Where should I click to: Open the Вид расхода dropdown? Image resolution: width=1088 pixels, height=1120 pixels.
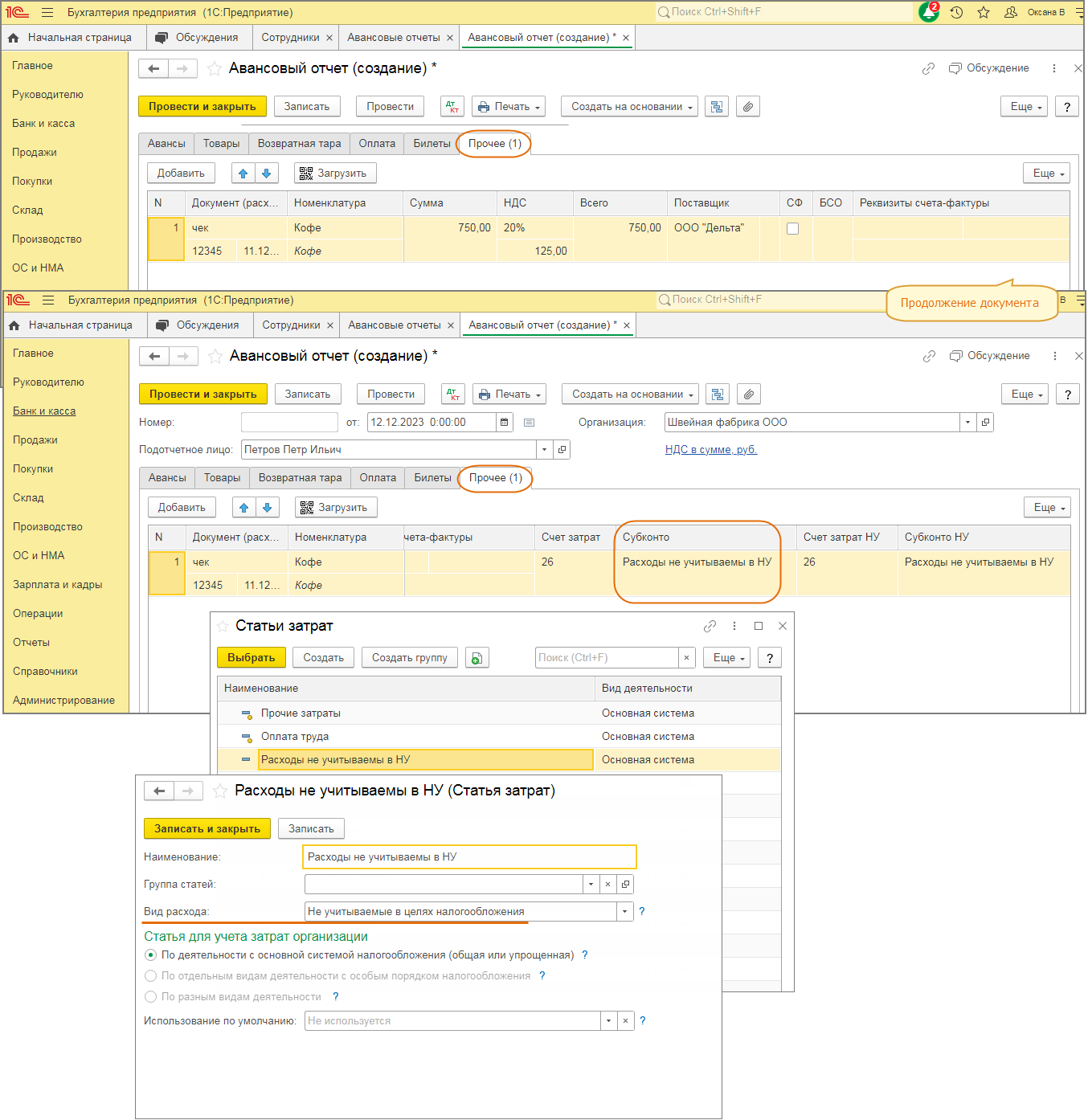(x=625, y=912)
